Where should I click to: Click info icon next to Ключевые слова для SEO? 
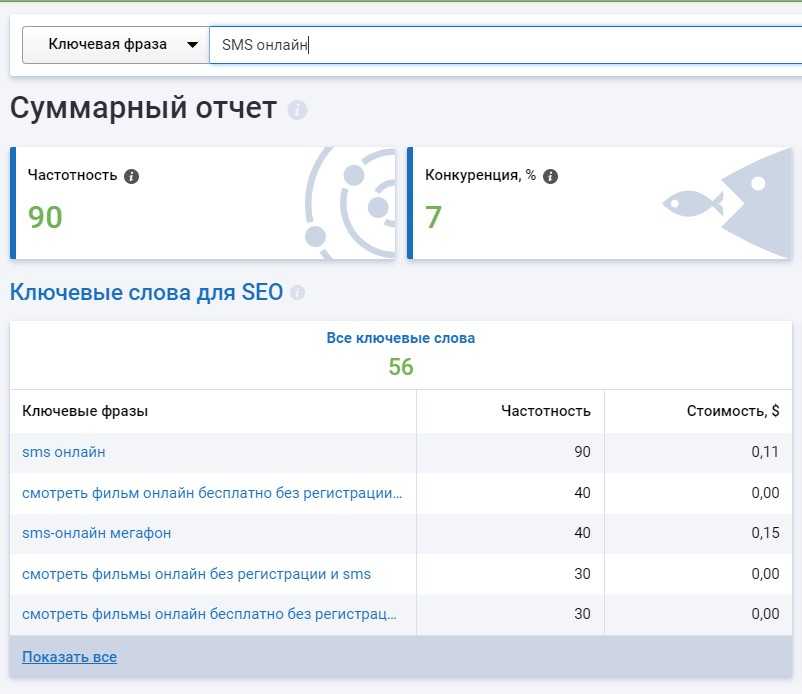coord(297,293)
